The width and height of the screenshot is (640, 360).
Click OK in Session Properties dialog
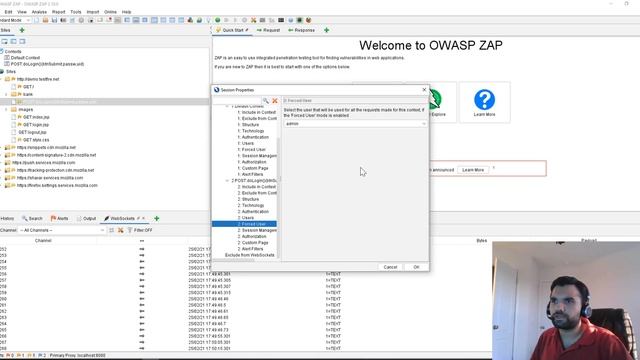[416, 267]
